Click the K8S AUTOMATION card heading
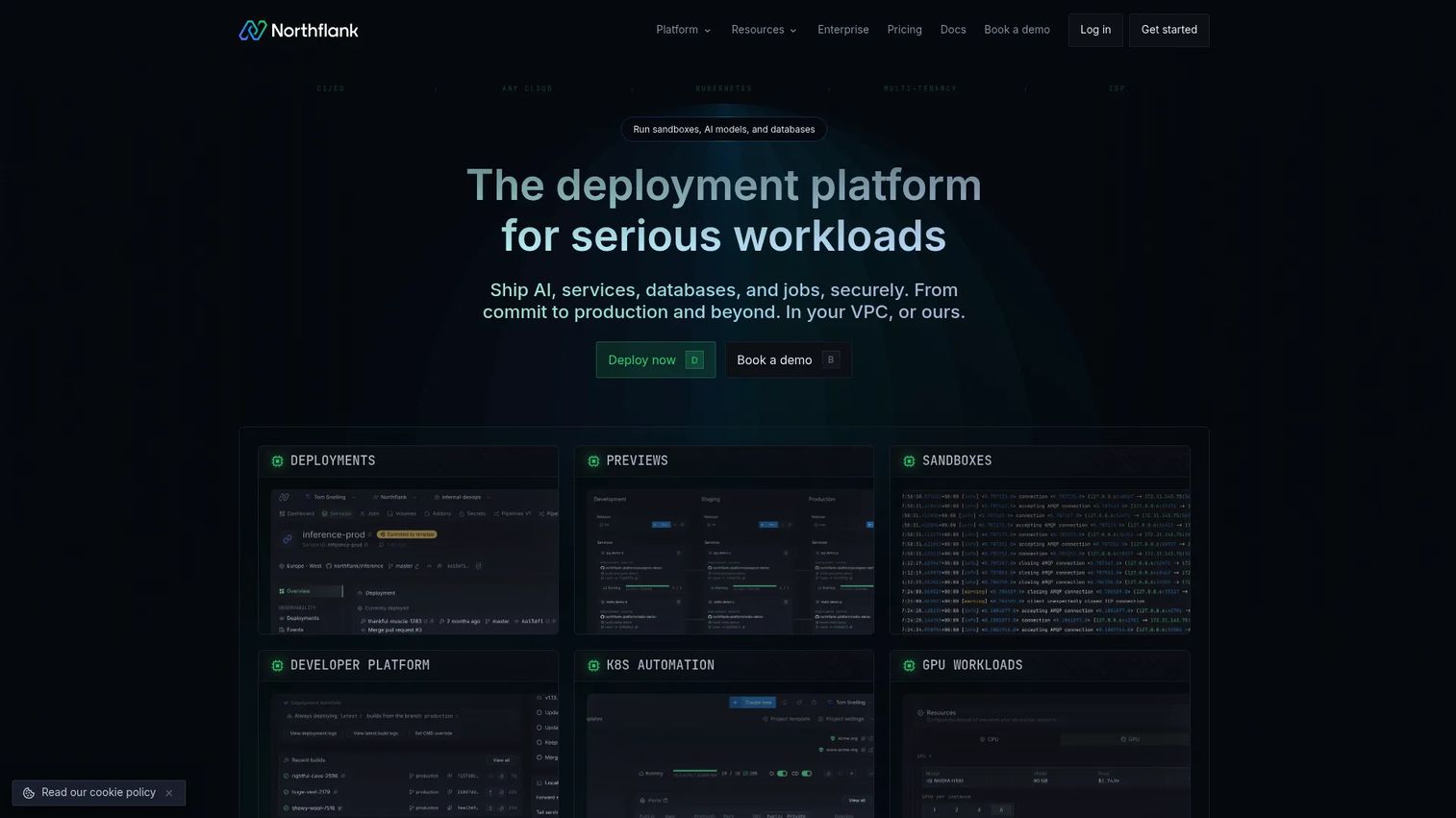 660,665
